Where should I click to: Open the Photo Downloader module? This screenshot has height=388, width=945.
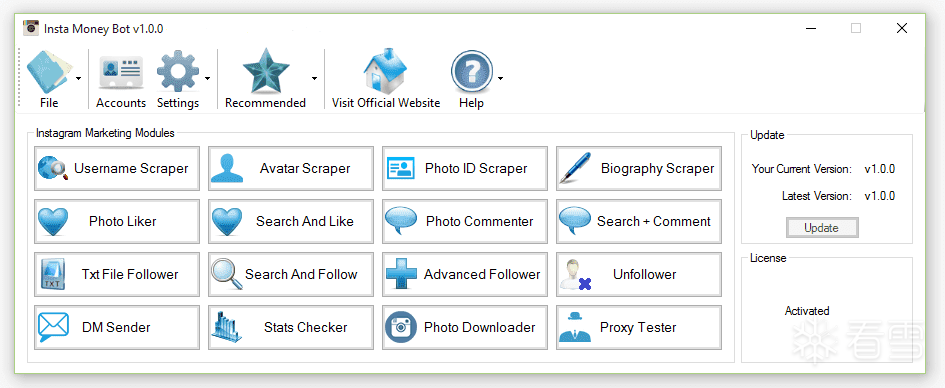pos(465,328)
